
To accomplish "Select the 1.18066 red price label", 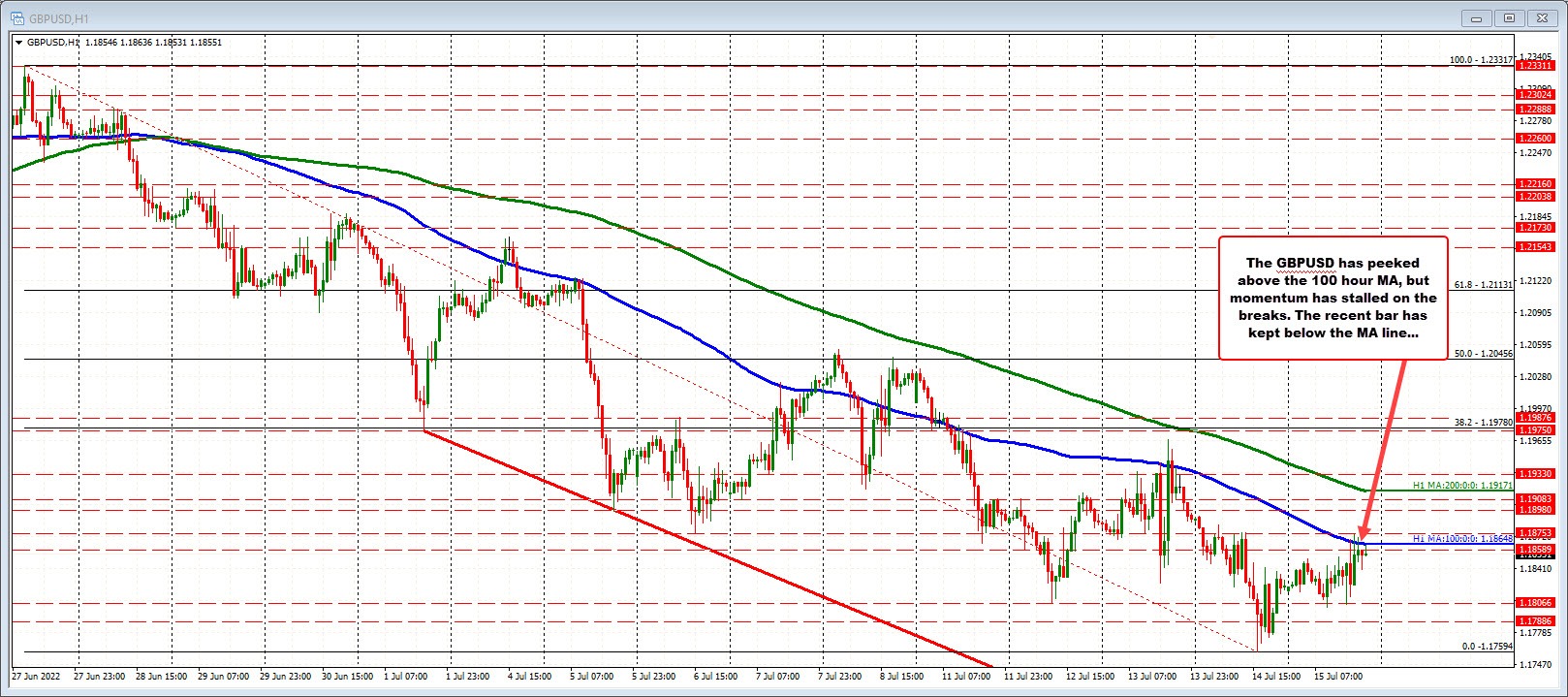I will [x=1535, y=602].
